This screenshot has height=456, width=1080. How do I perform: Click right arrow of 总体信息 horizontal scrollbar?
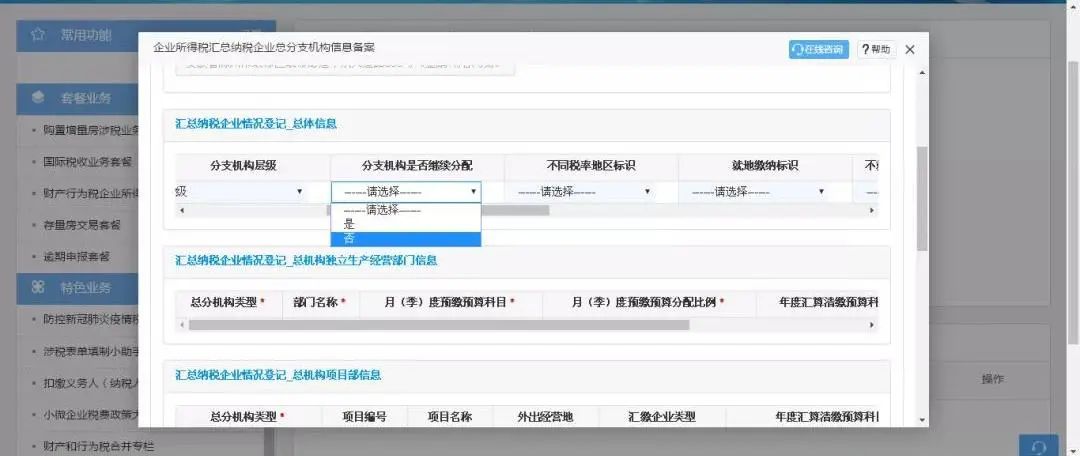pyautogui.click(x=872, y=210)
